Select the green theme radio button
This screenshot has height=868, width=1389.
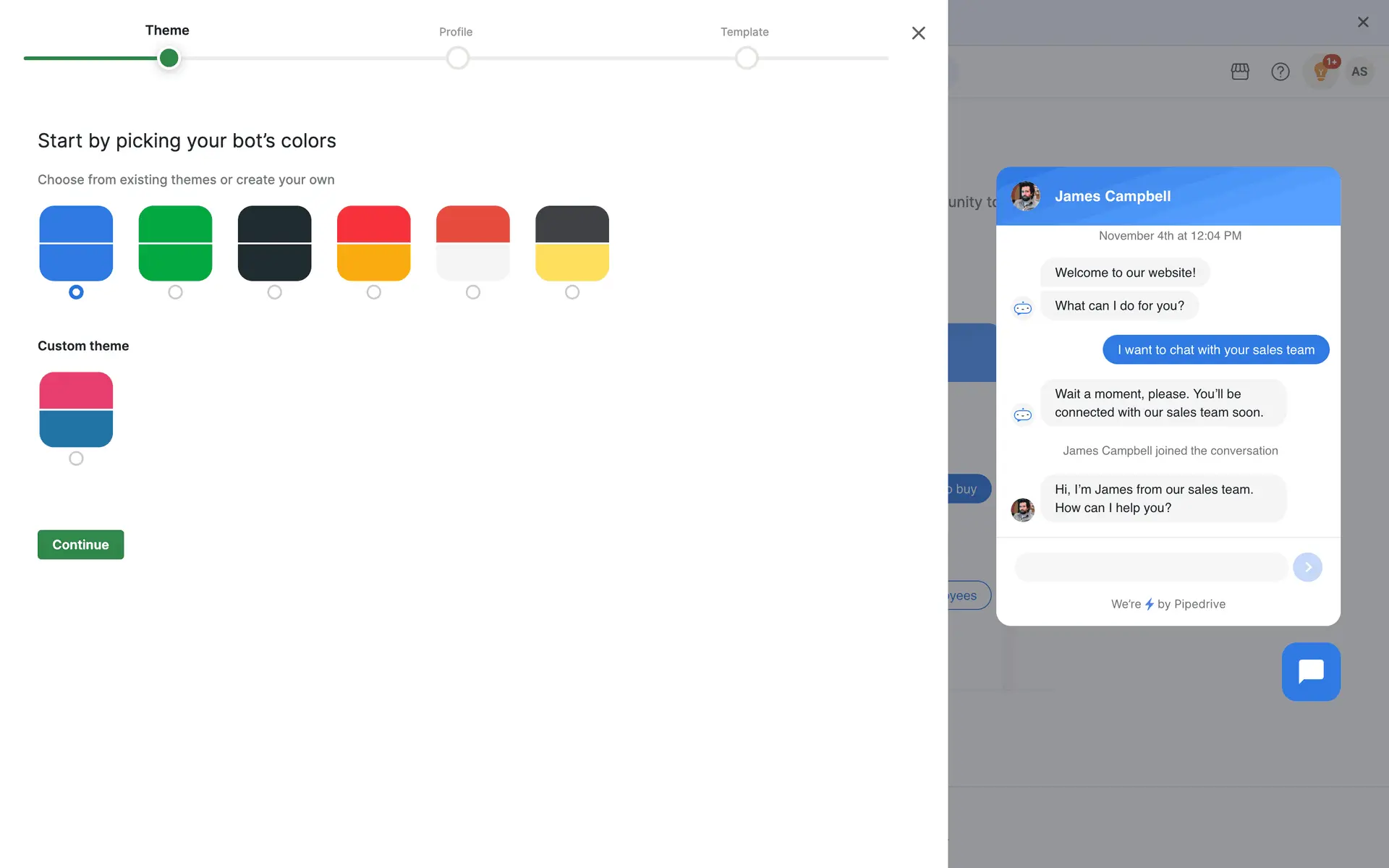[x=175, y=292]
